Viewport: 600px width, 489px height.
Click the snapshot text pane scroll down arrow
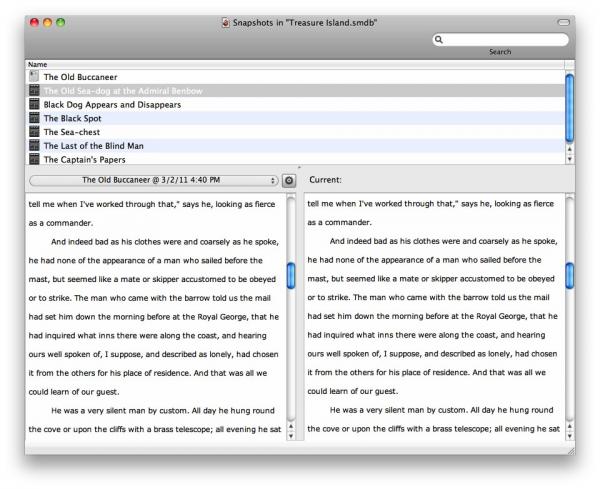[x=291, y=435]
